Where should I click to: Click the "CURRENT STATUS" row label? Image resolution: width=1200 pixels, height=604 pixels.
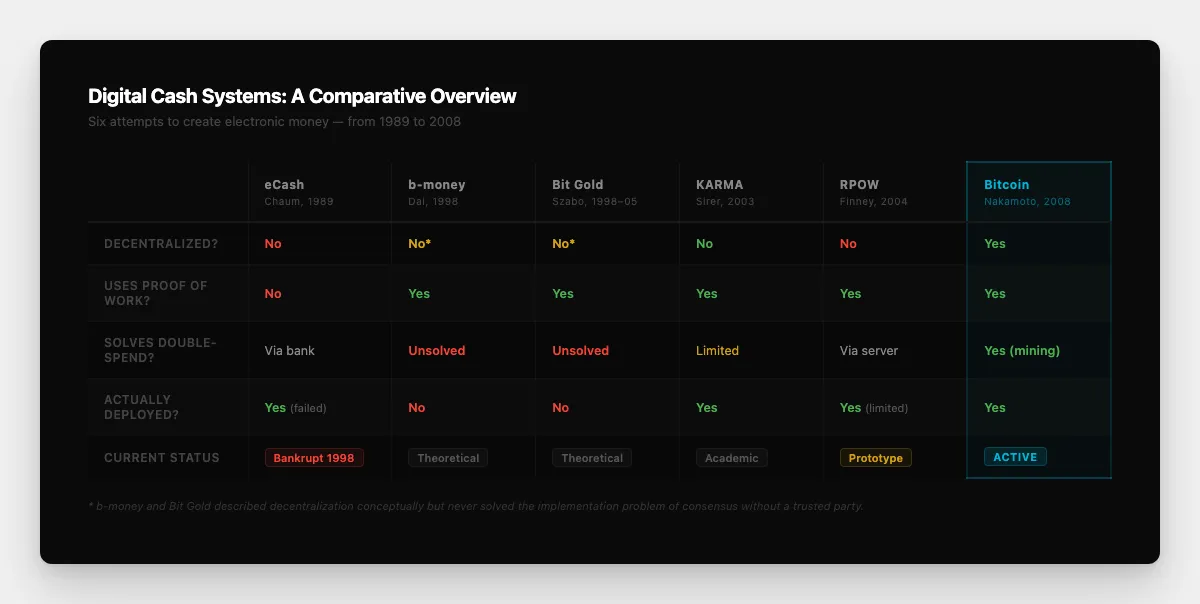point(162,458)
